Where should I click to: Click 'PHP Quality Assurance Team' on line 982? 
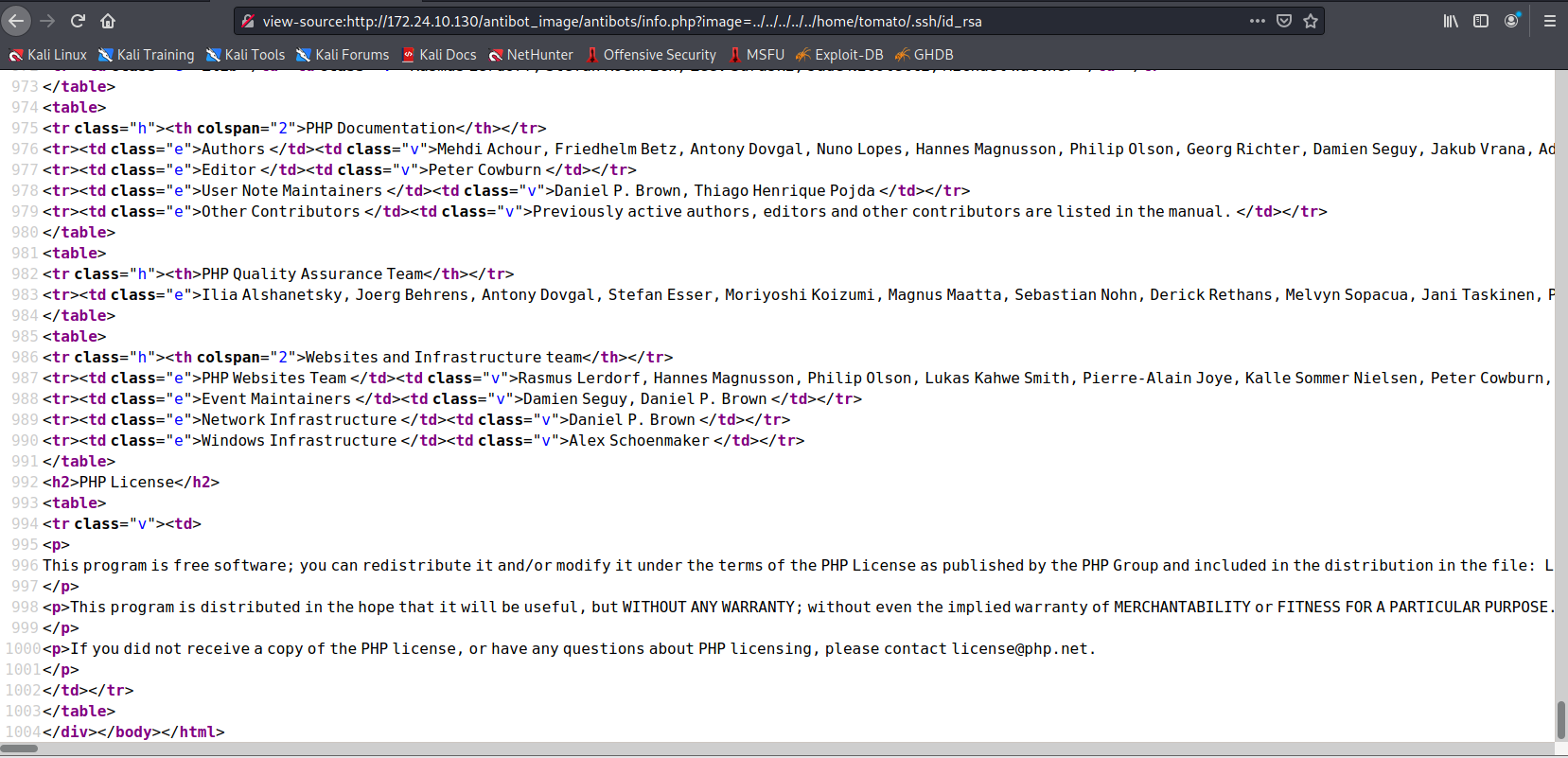(312, 273)
